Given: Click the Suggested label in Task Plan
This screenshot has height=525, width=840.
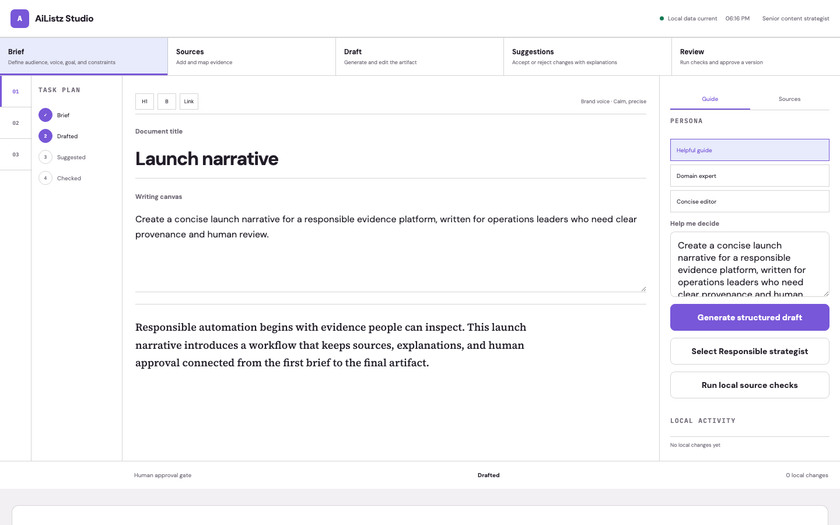Looking at the screenshot, I should click(71, 157).
